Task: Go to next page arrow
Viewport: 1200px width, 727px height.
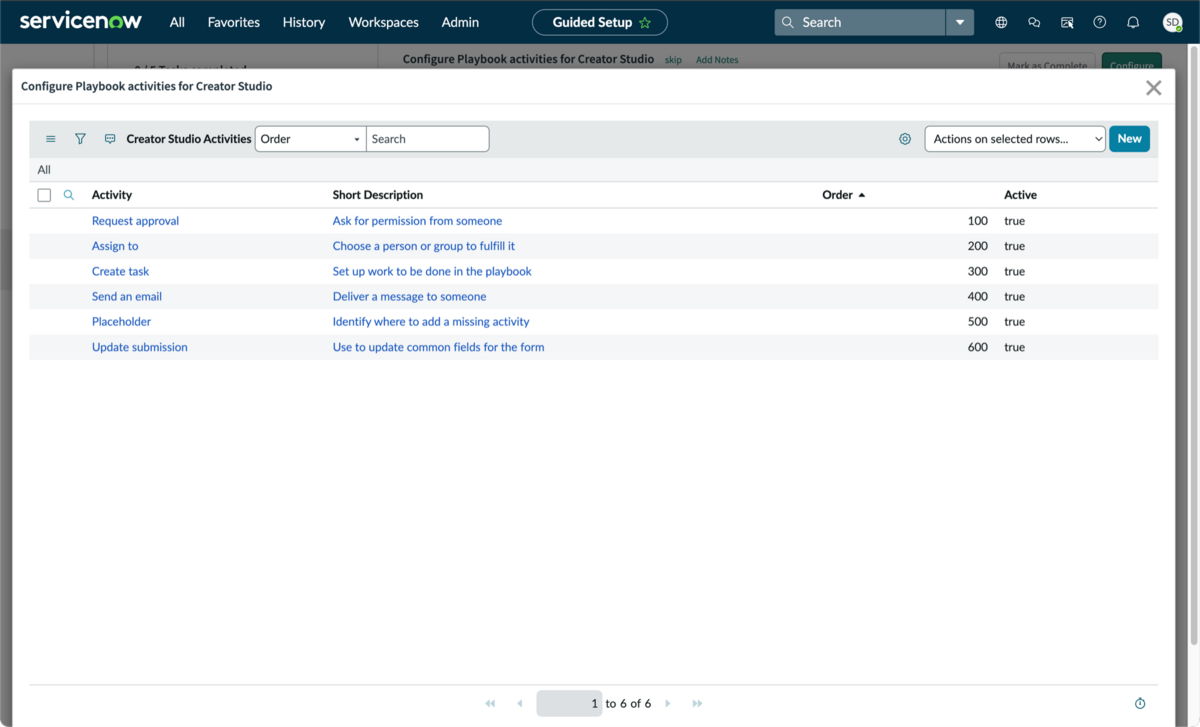Action: [668, 704]
